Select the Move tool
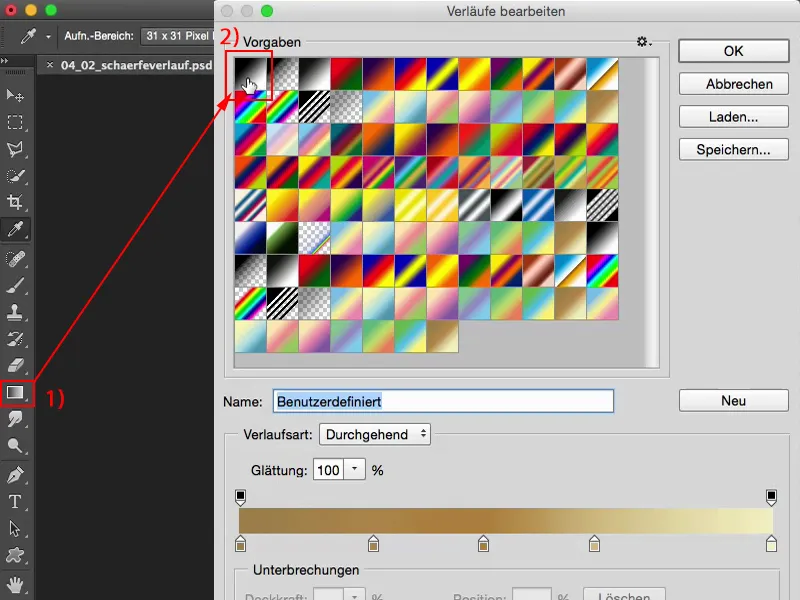 15,95
